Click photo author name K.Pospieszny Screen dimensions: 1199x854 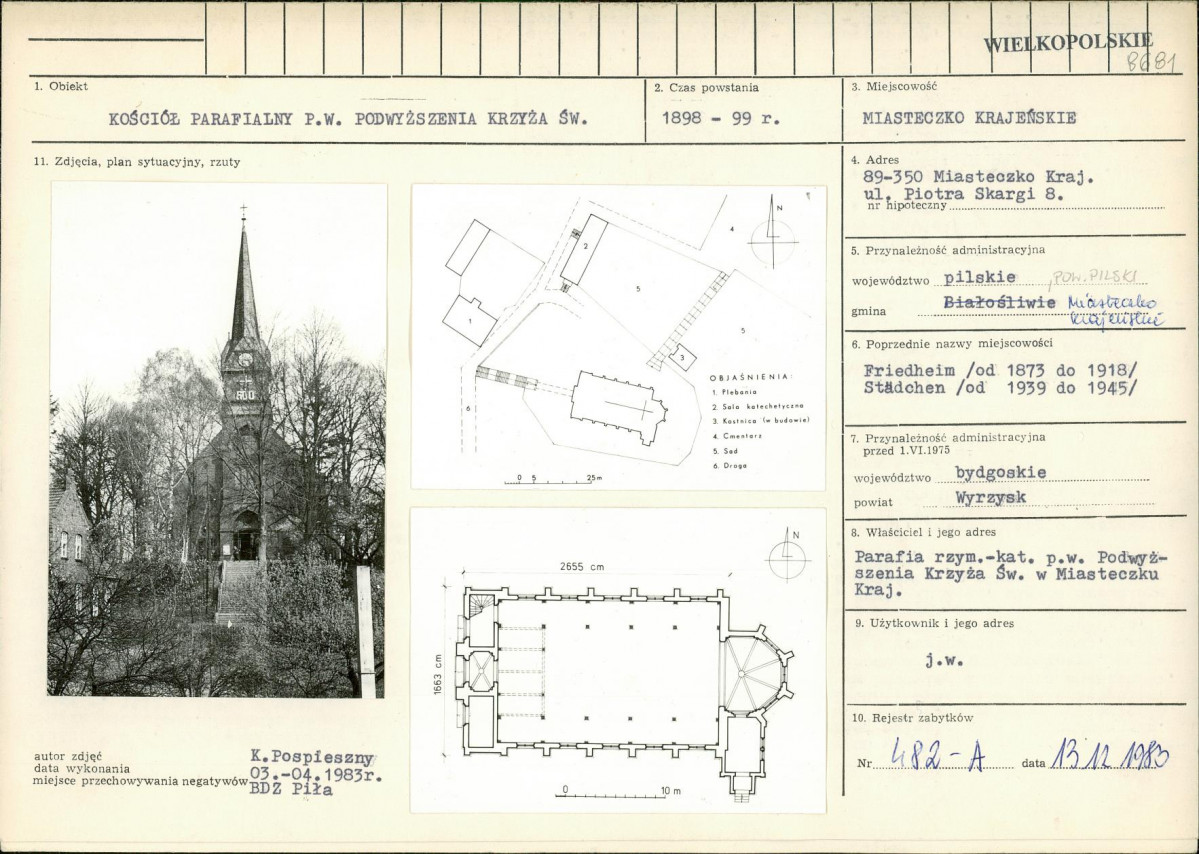coord(312,760)
